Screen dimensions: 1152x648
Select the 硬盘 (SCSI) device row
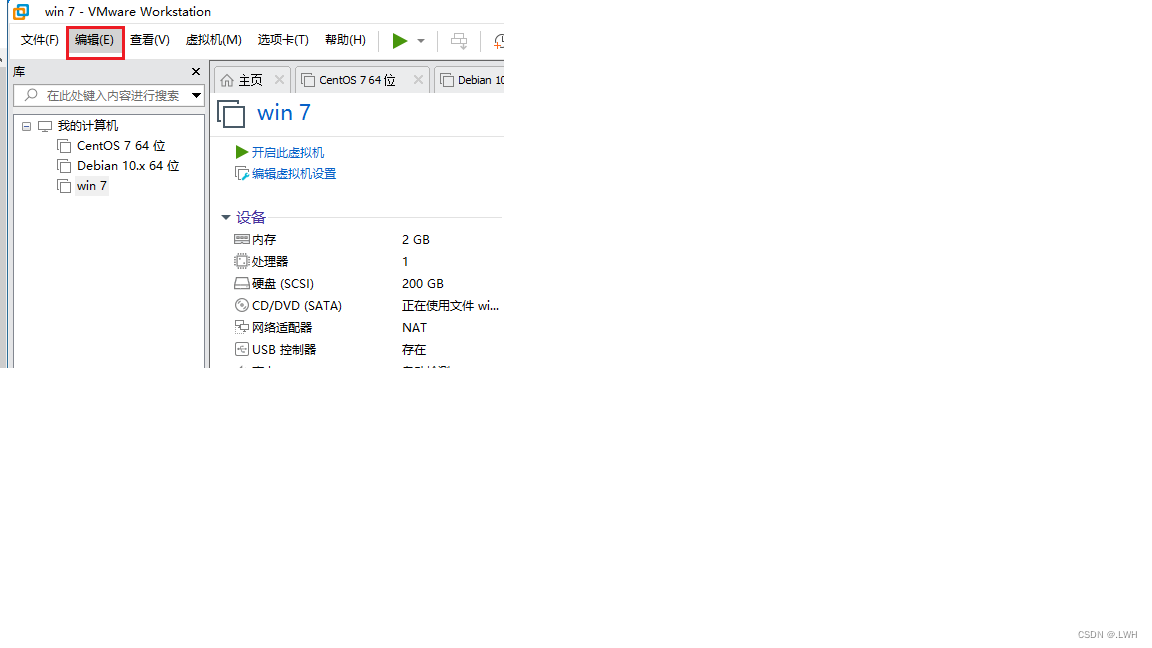click(367, 284)
